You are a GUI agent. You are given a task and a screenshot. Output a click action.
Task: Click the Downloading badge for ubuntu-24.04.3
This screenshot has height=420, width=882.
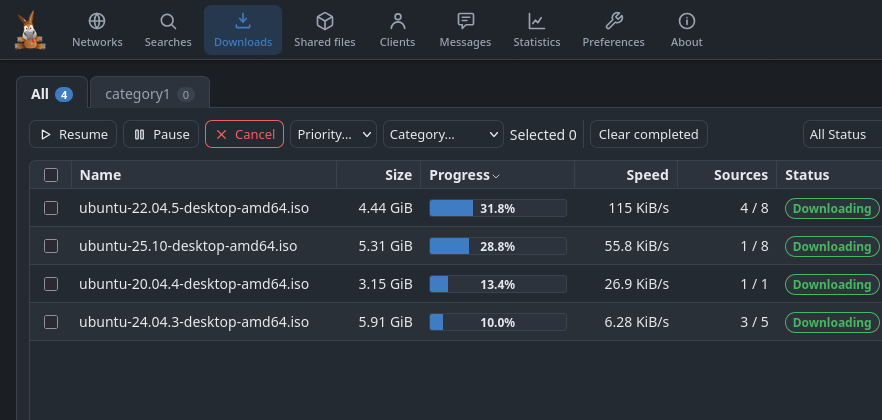832,322
